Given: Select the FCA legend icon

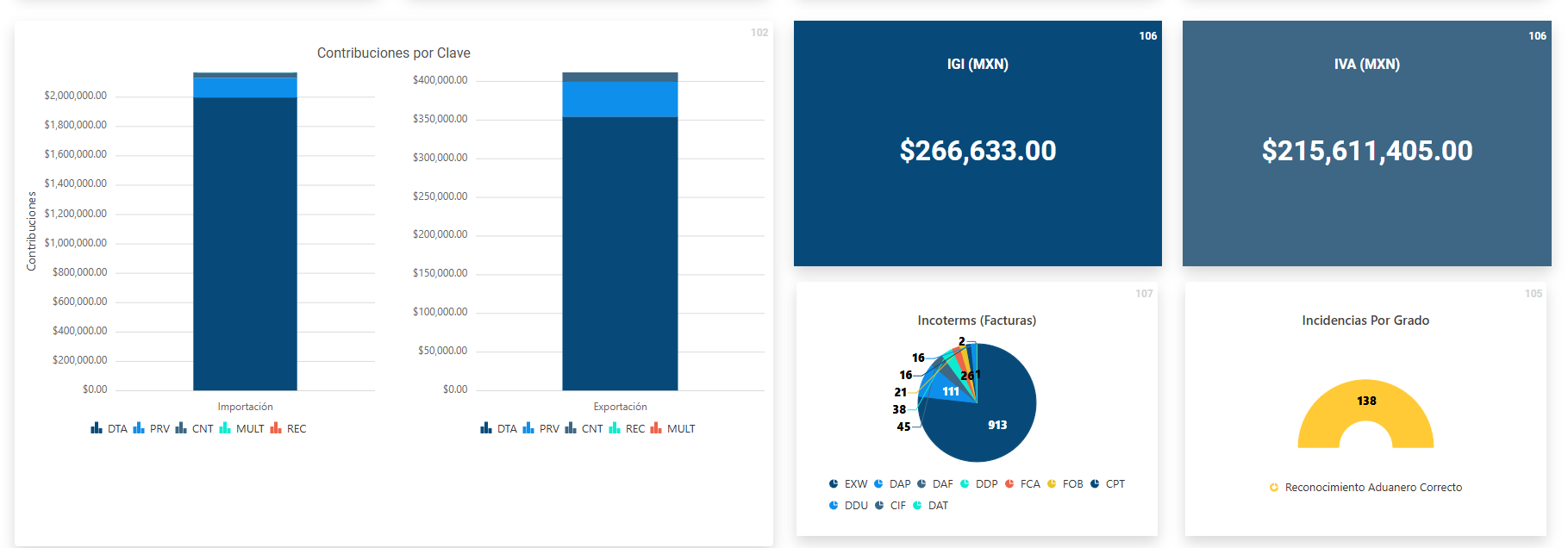Looking at the screenshot, I should tap(1009, 484).
